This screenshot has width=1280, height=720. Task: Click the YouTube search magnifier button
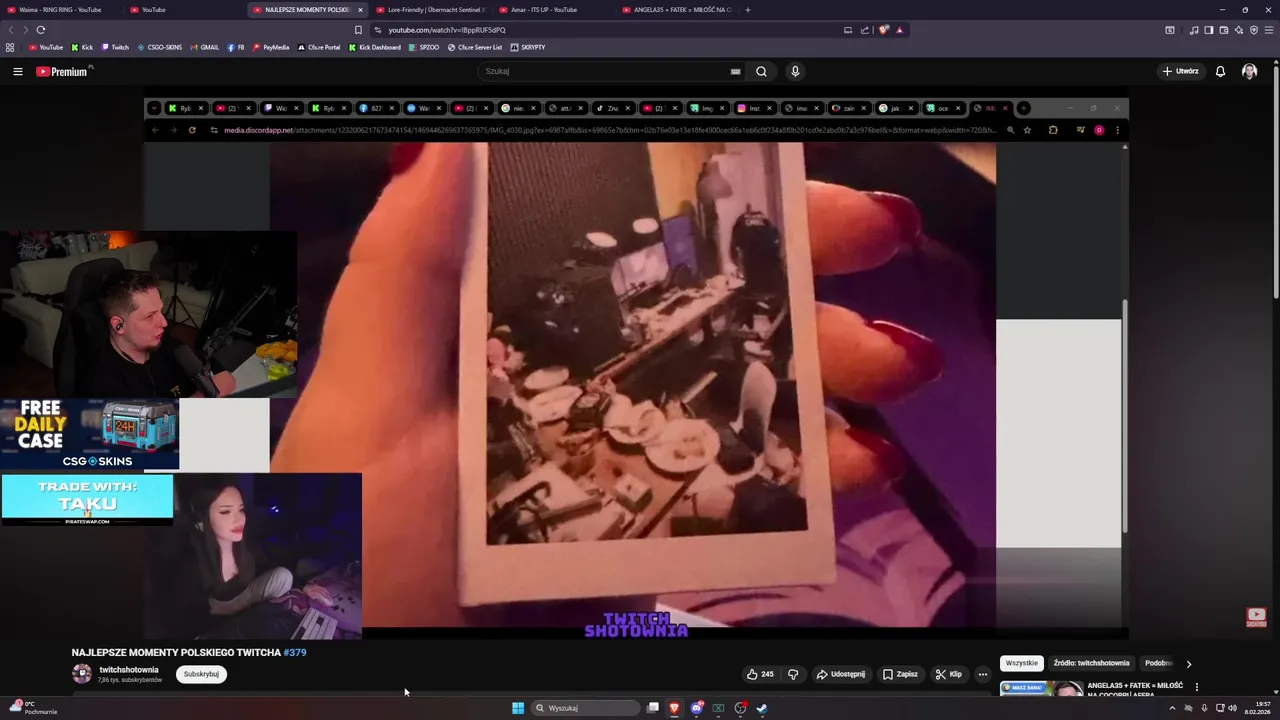pos(761,71)
